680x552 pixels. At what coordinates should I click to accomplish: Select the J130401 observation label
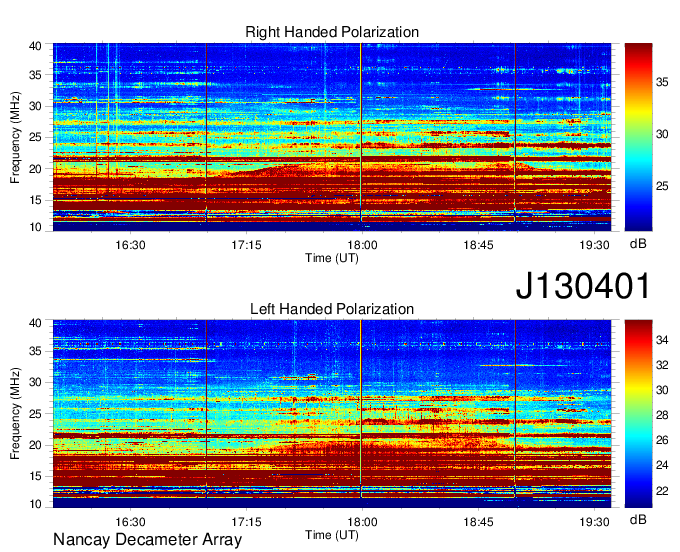point(583,286)
